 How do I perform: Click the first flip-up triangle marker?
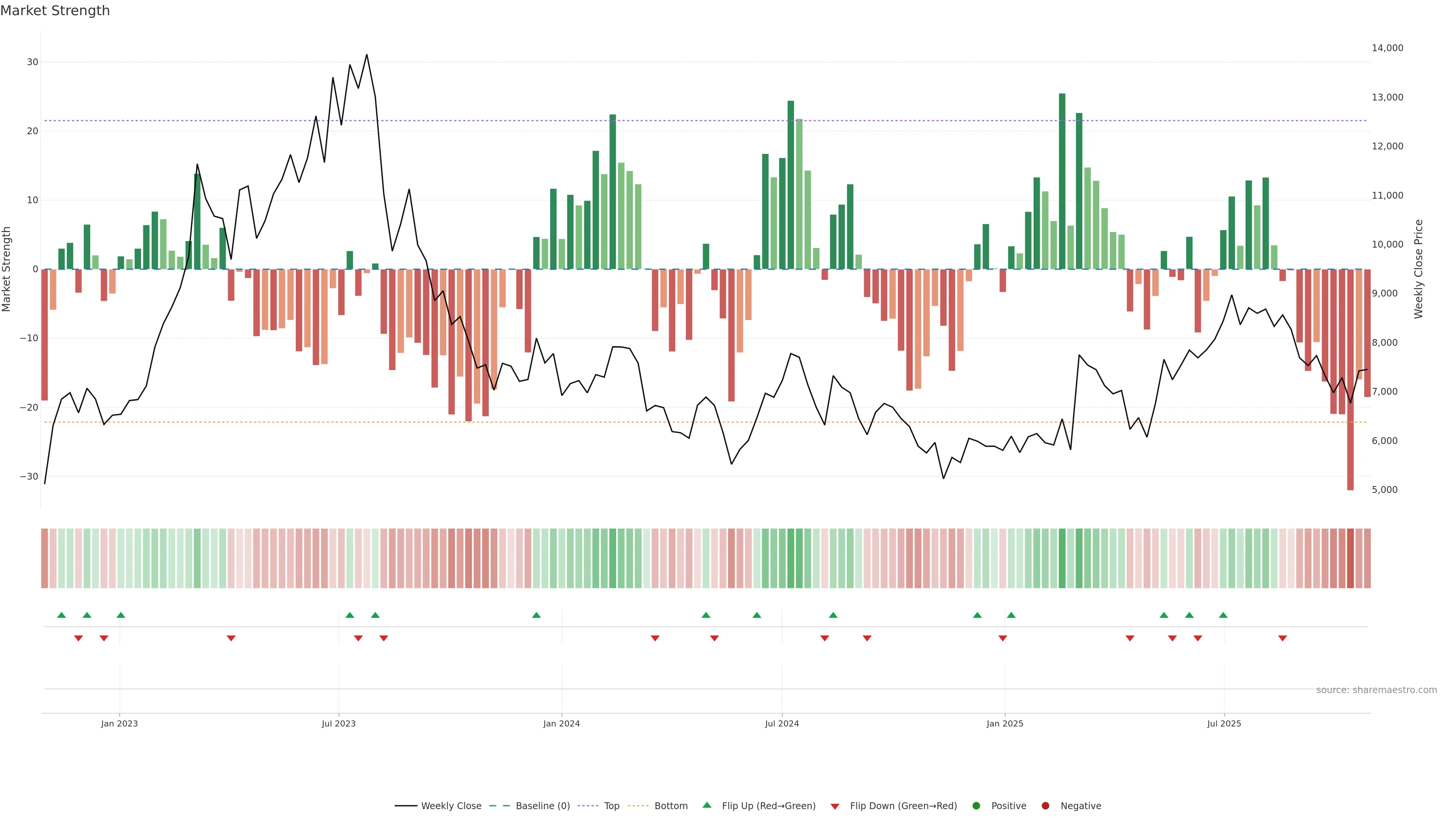tap(61, 615)
